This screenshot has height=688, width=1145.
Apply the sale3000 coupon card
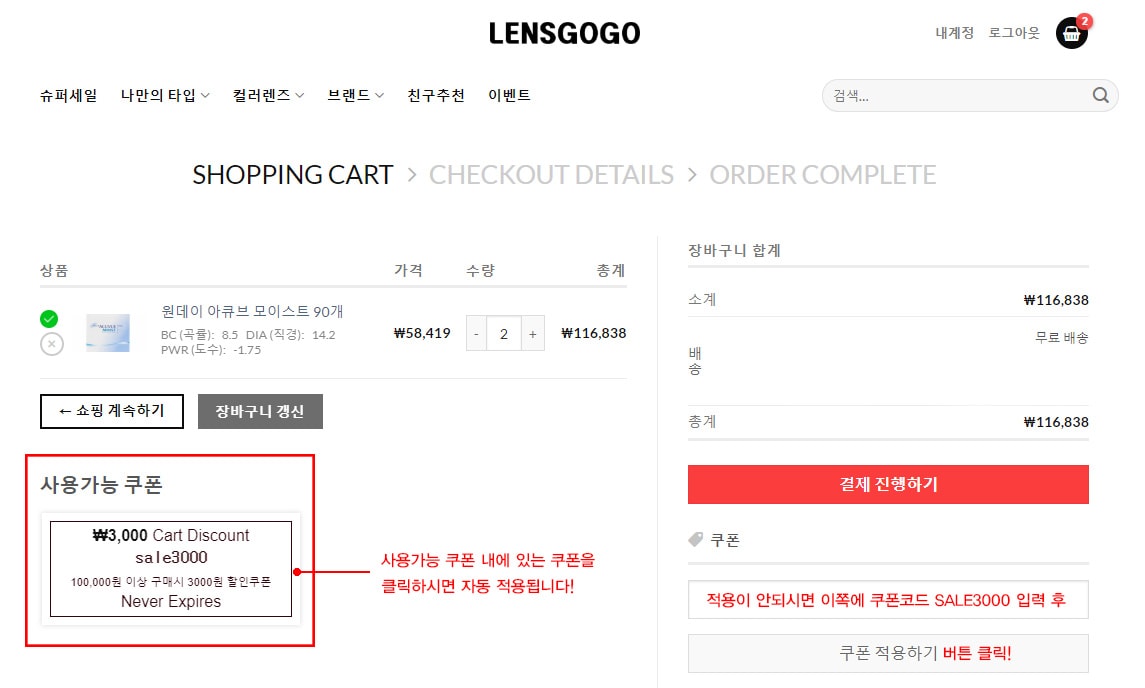point(171,568)
